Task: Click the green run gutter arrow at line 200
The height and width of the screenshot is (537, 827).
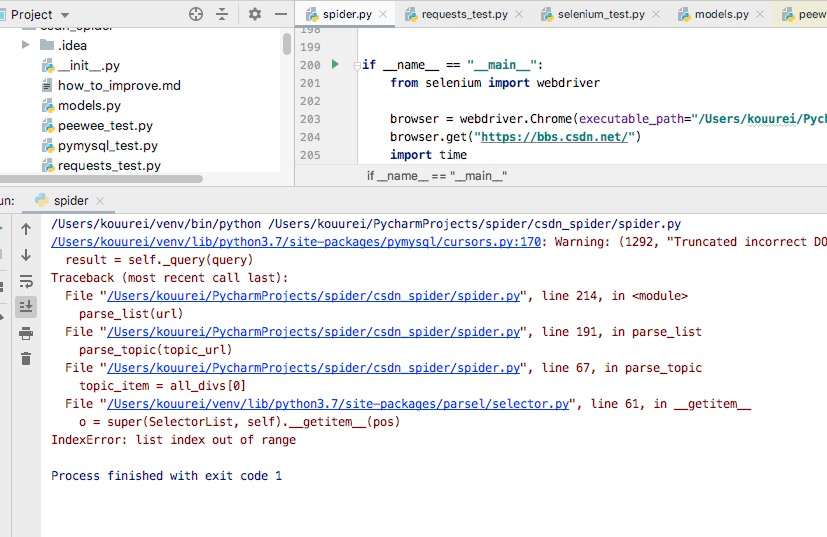Action: pos(335,64)
